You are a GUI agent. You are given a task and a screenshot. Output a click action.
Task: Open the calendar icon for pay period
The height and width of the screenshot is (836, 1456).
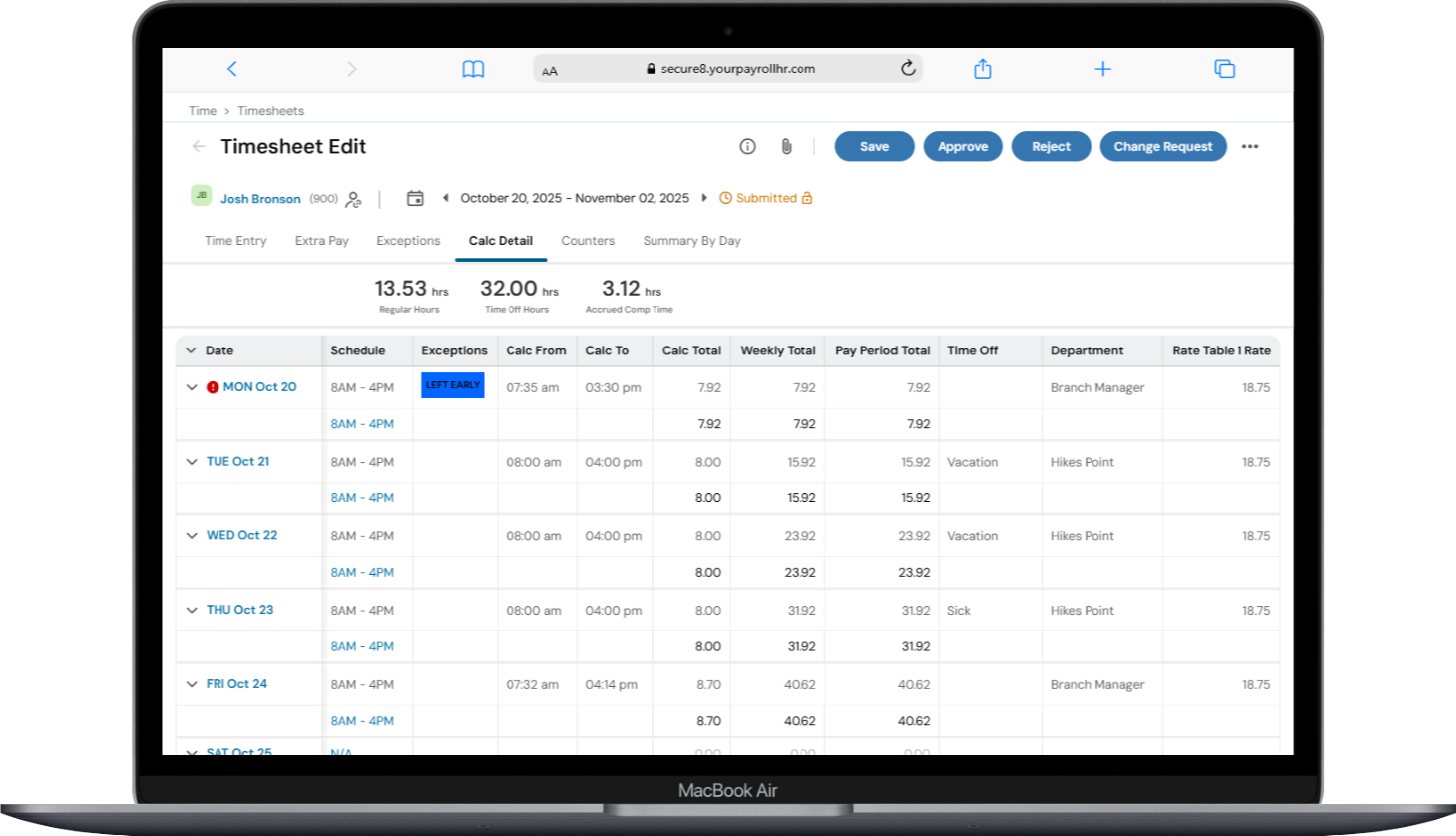point(416,197)
